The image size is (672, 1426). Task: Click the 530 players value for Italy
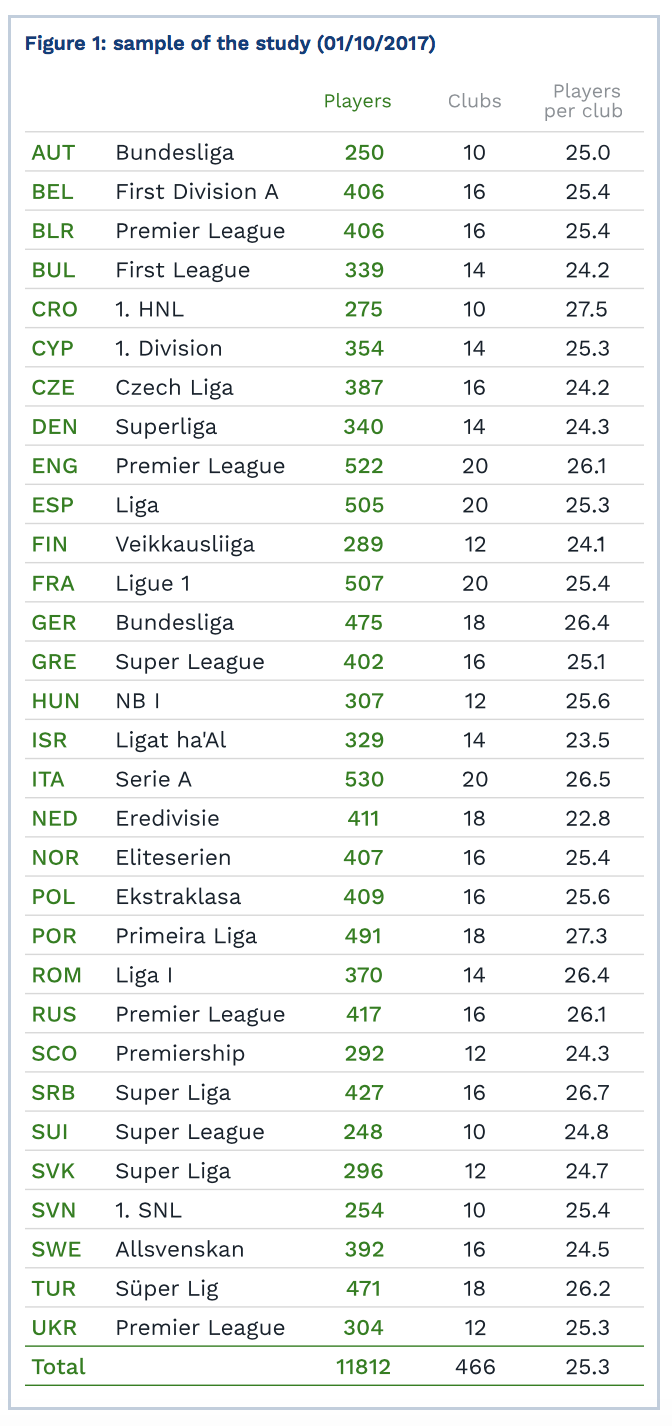coord(364,779)
